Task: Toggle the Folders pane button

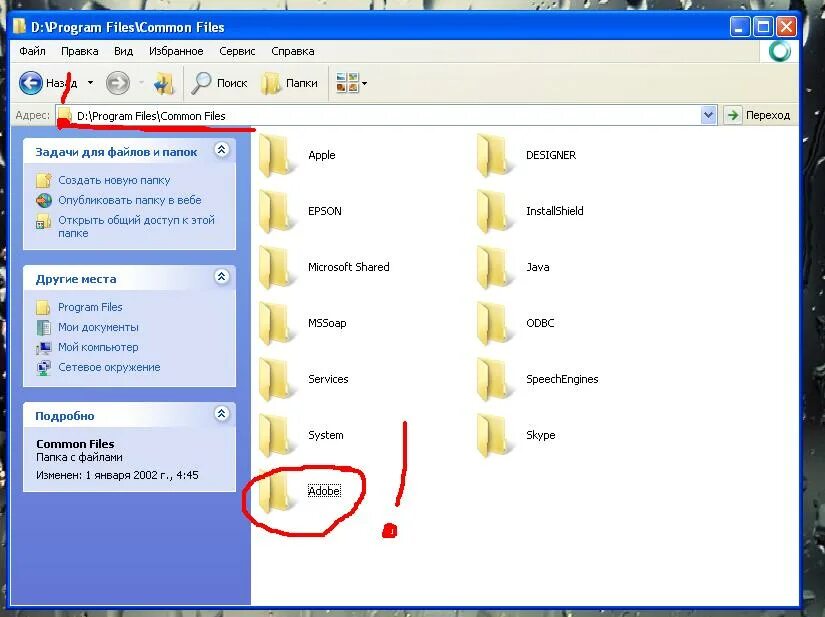Action: (270, 83)
